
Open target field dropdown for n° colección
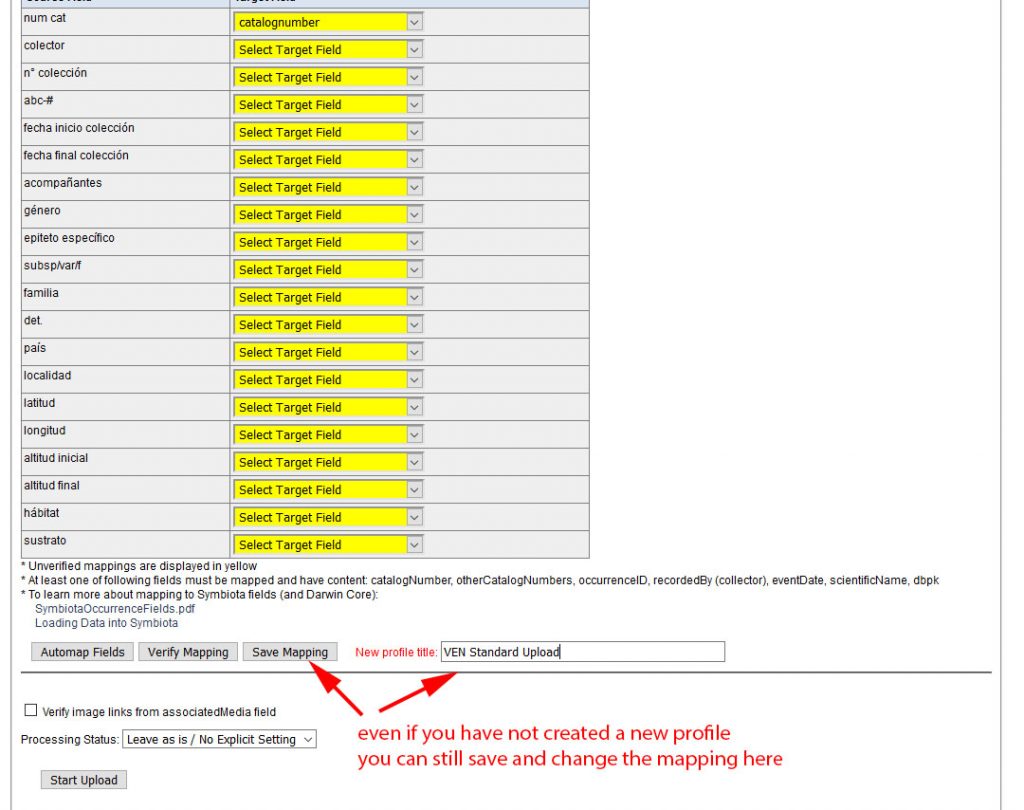[328, 77]
